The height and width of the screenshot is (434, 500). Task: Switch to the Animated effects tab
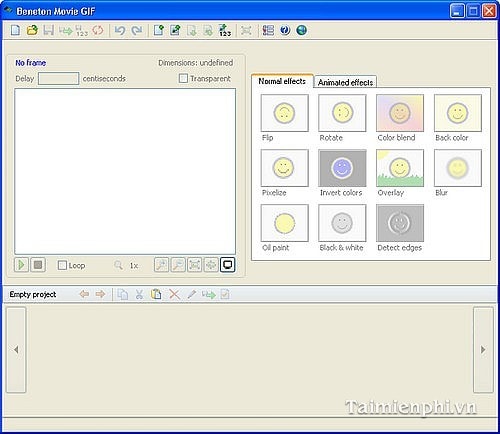(345, 82)
